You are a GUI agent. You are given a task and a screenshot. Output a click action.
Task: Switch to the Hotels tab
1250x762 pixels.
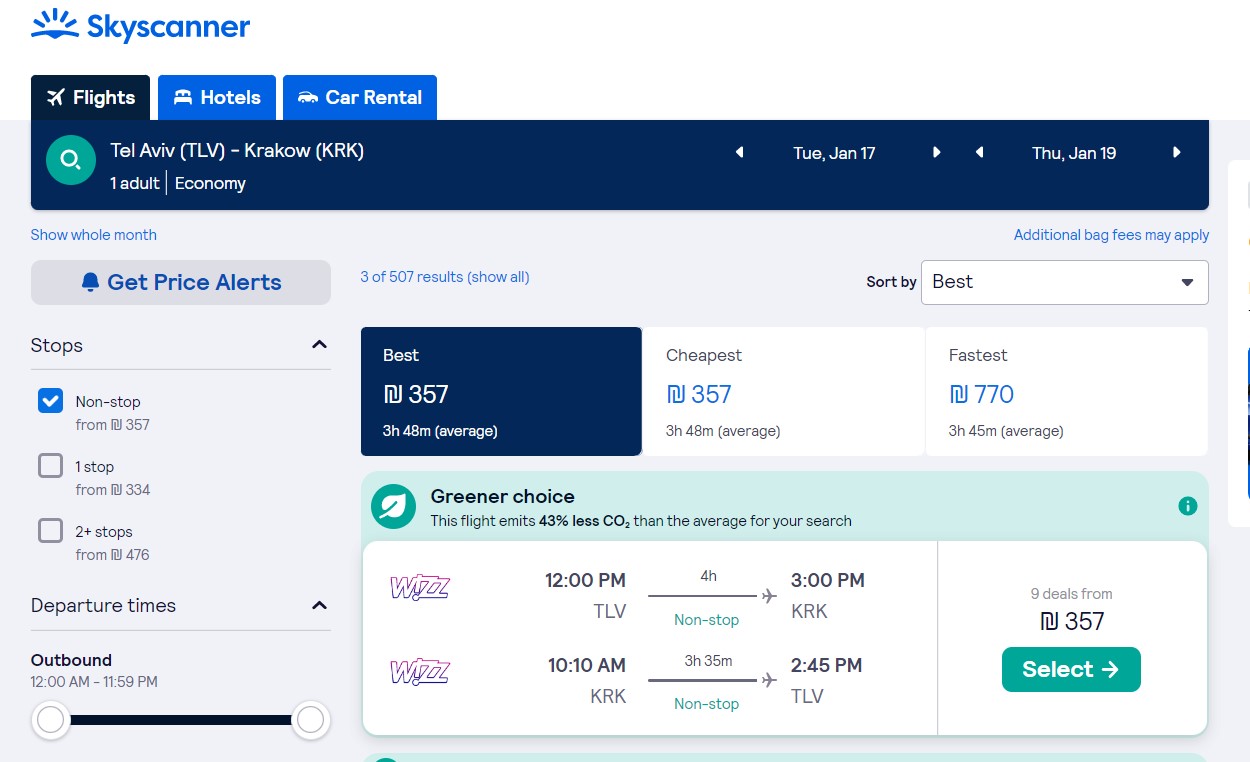coord(216,98)
